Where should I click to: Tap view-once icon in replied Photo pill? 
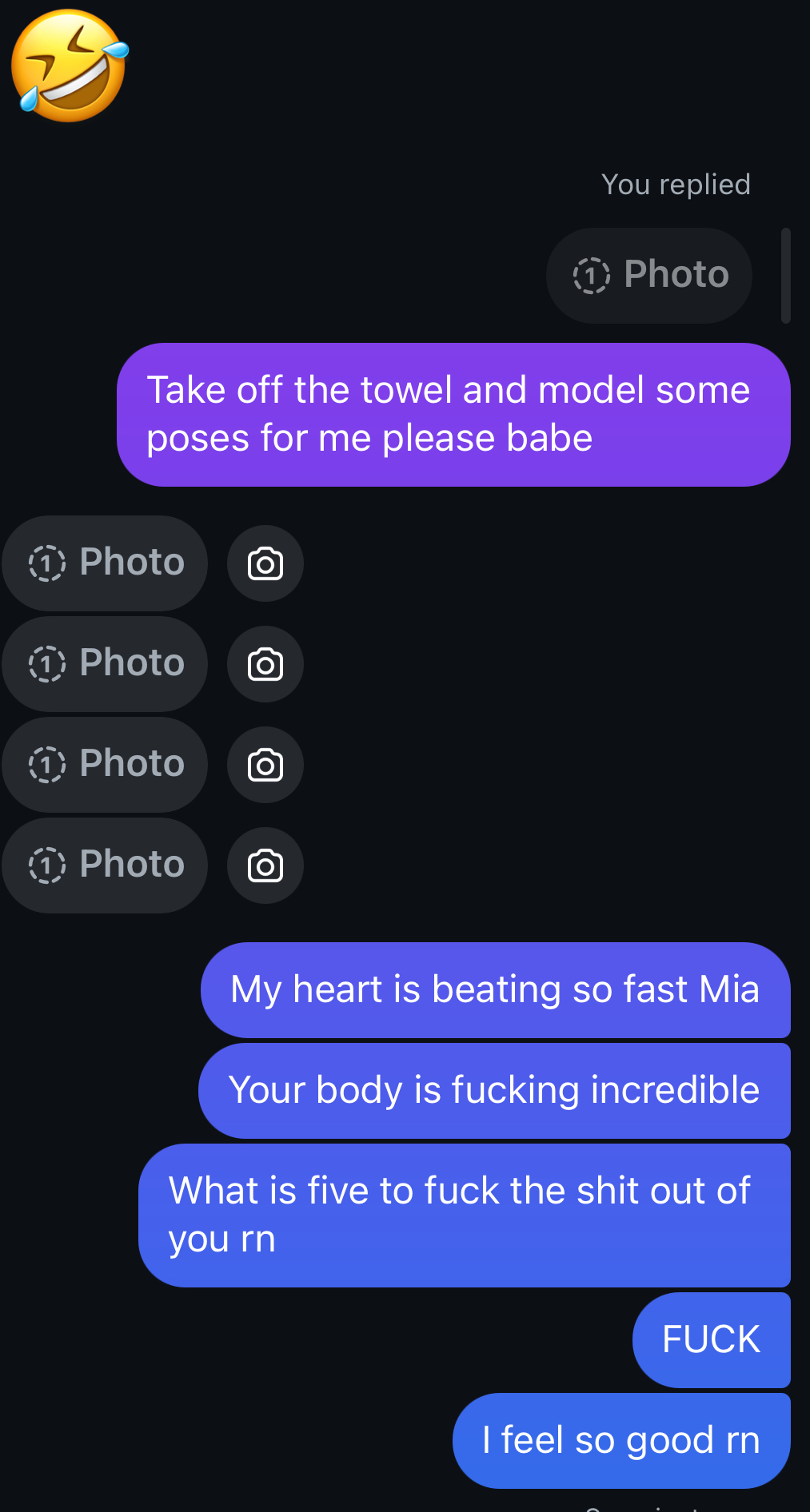[591, 276]
